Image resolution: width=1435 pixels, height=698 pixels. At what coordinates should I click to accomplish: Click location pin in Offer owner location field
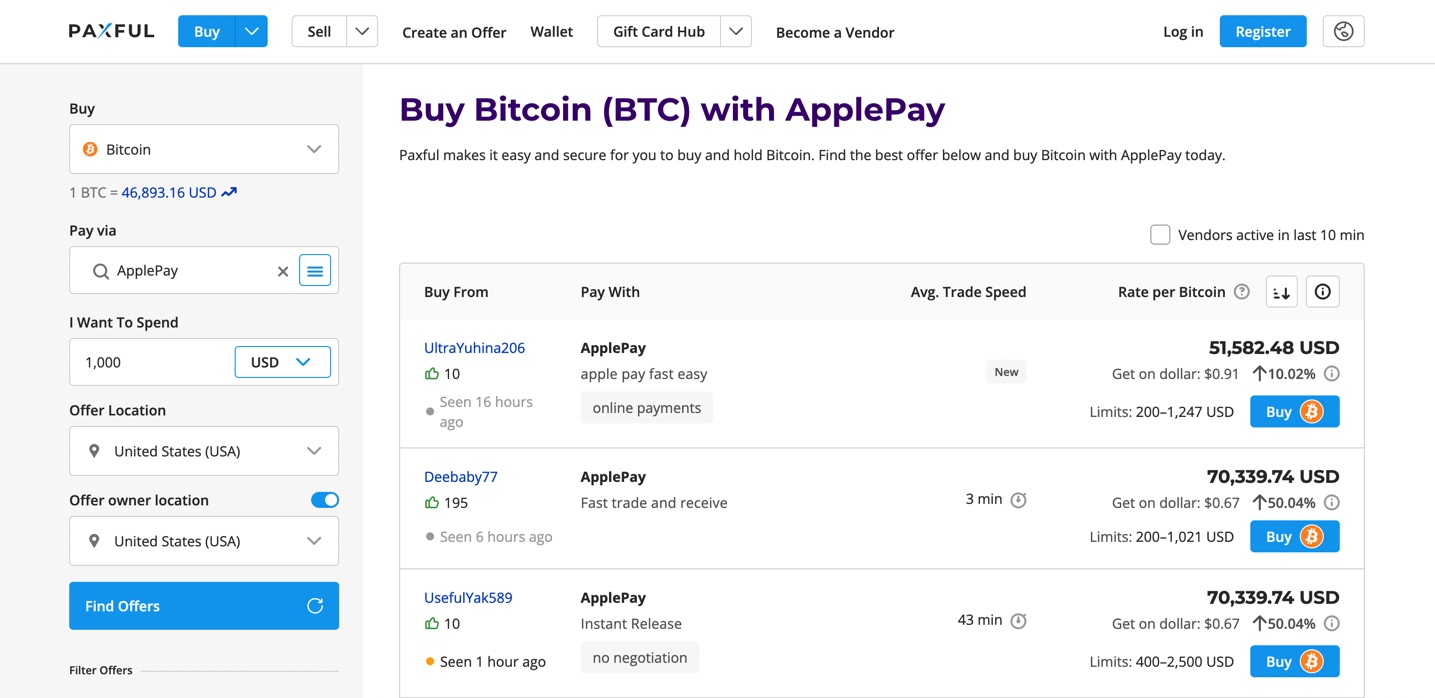[x=94, y=541]
